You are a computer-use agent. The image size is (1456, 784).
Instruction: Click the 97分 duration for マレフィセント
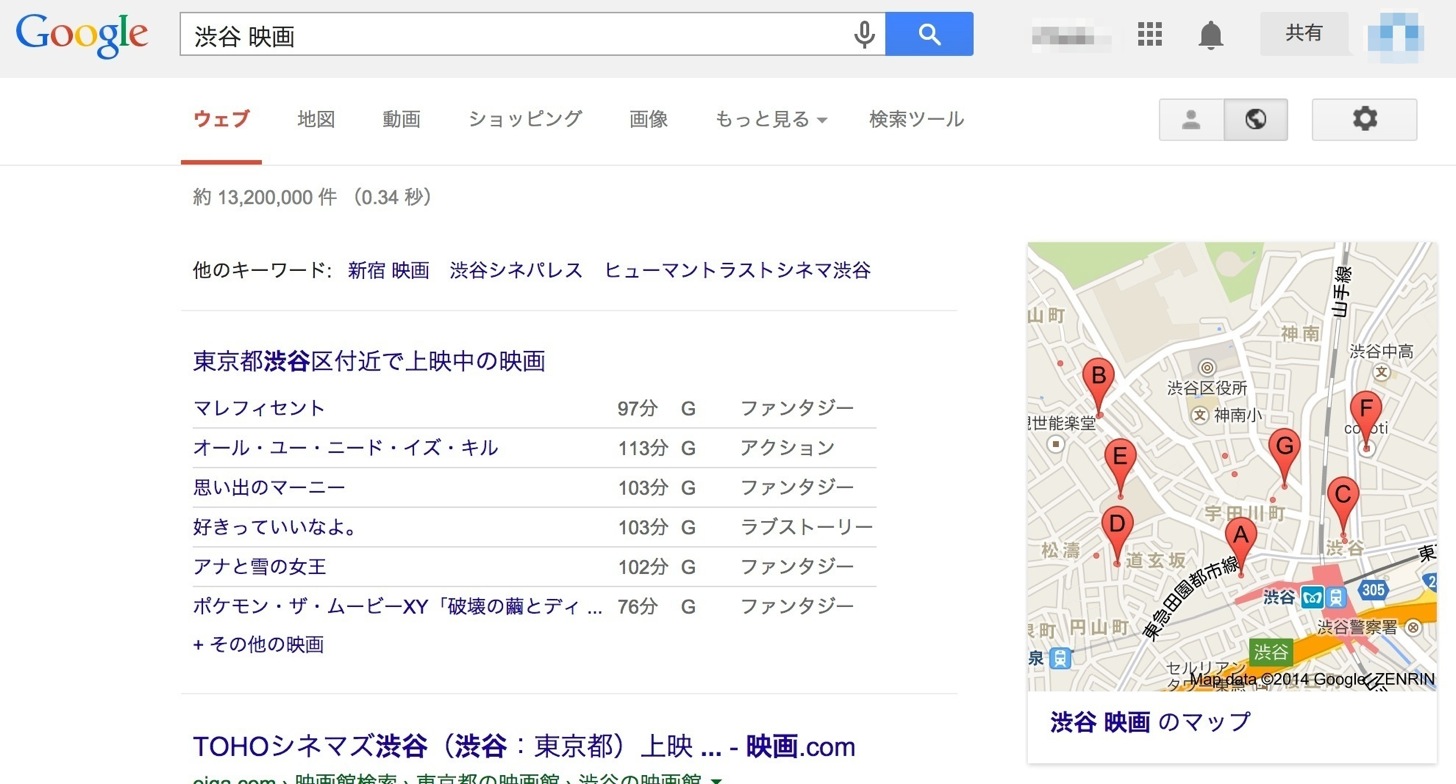tap(638, 408)
